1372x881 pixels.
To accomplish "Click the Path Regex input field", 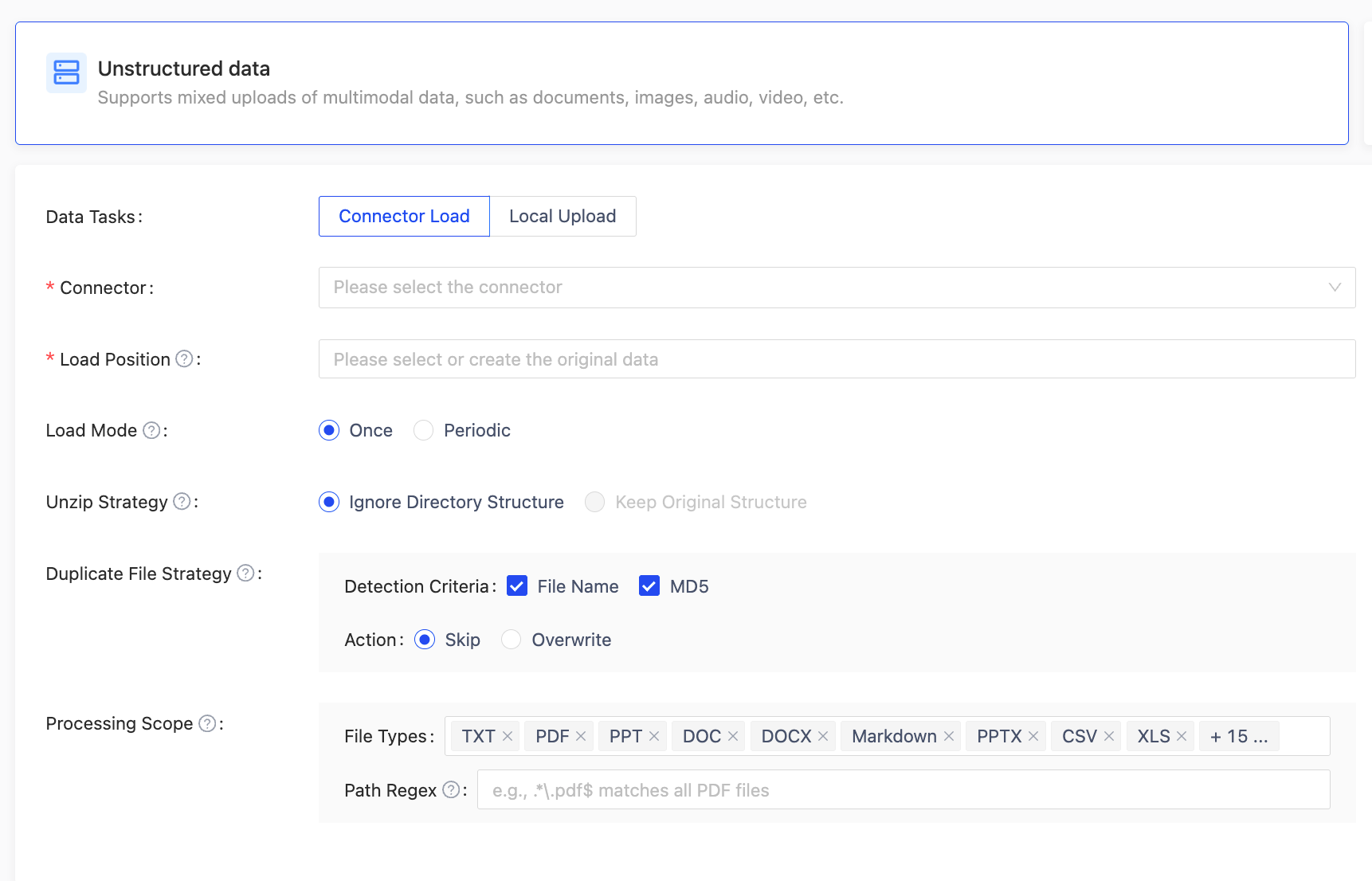I will pyautogui.click(x=903, y=790).
